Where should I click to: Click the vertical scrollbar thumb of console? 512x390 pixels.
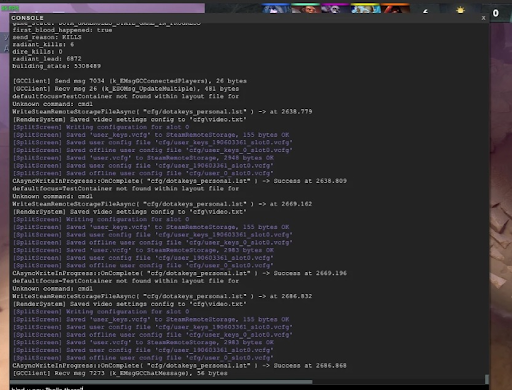point(487,379)
